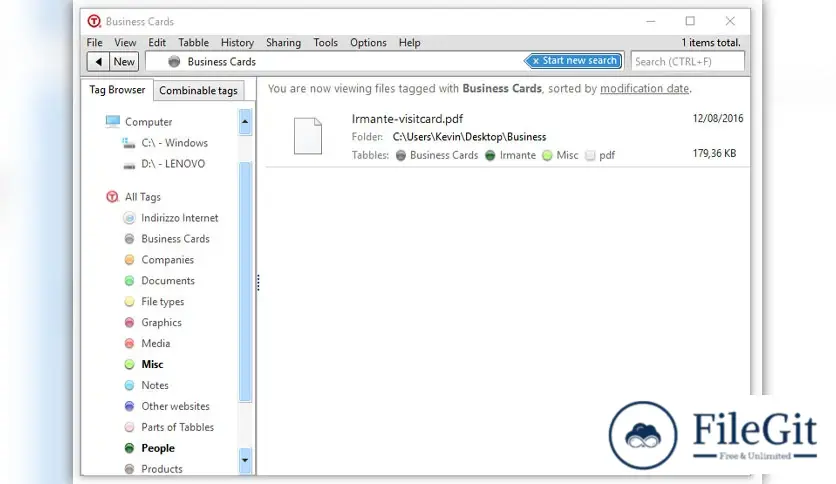The image size is (836, 484).
Task: Click the red Media tag circle icon
Action: click(129, 343)
